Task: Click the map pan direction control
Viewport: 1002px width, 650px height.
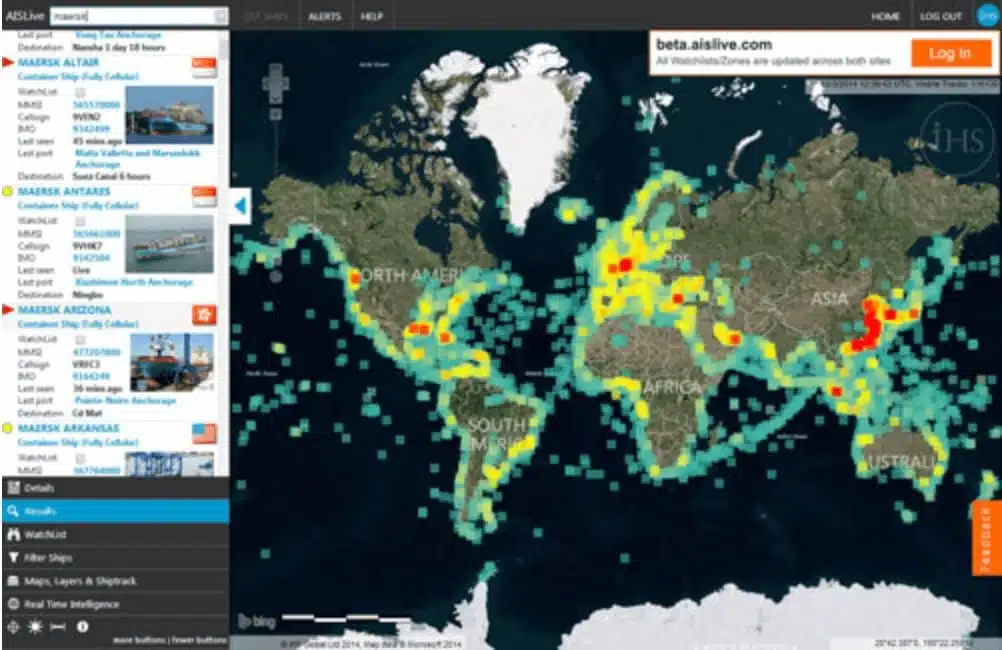Action: point(275,82)
